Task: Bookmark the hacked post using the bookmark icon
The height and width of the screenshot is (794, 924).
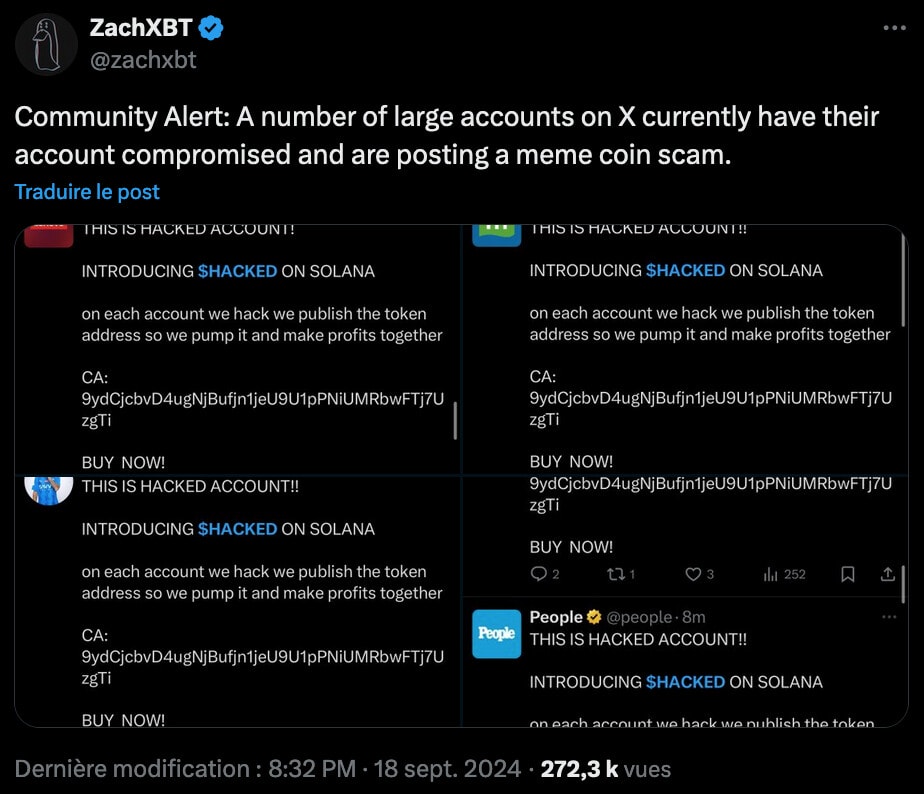Action: pyautogui.click(x=847, y=574)
